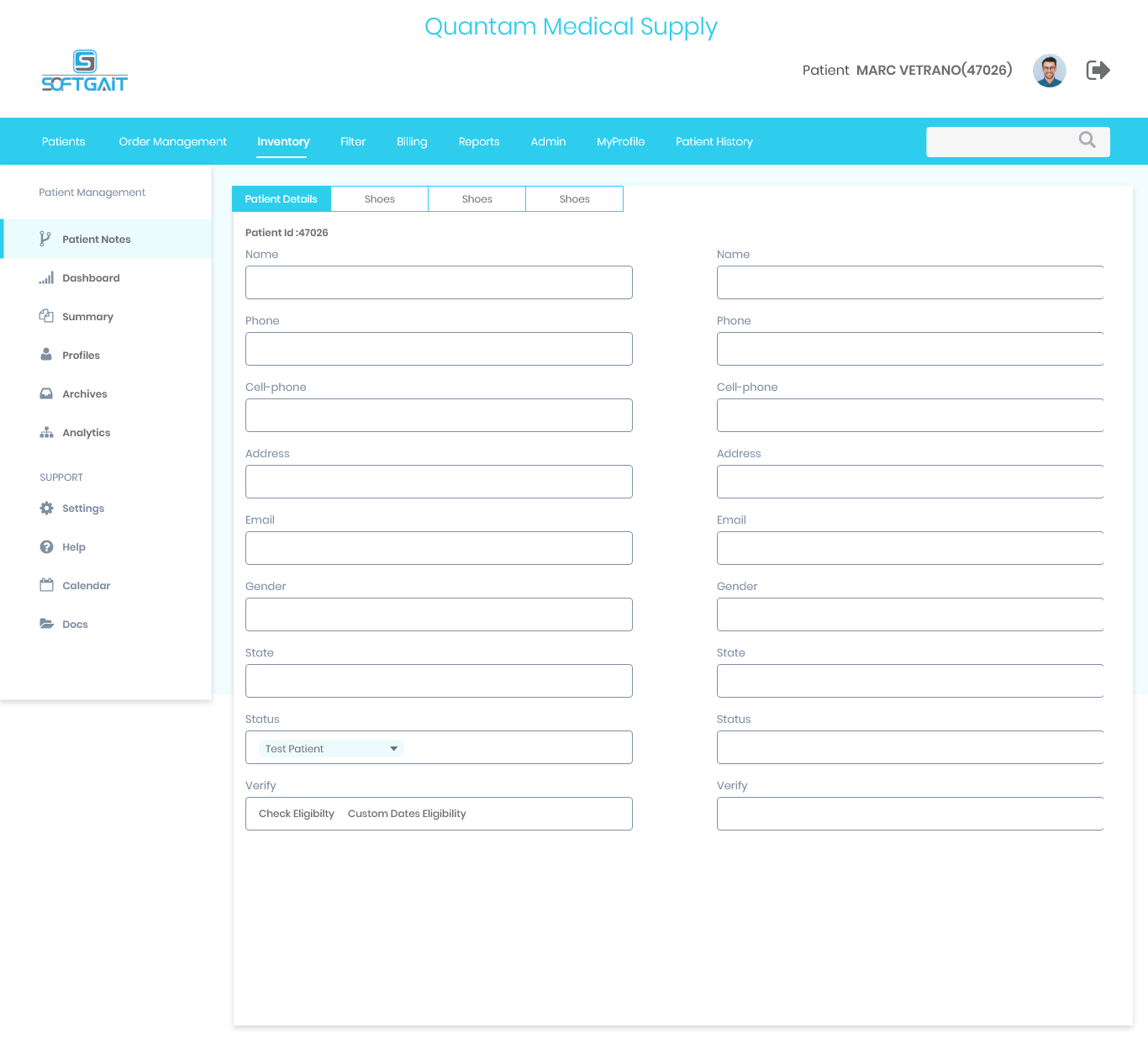Open Patient History in navigation bar
This screenshot has height=1060, width=1148.
click(x=714, y=141)
